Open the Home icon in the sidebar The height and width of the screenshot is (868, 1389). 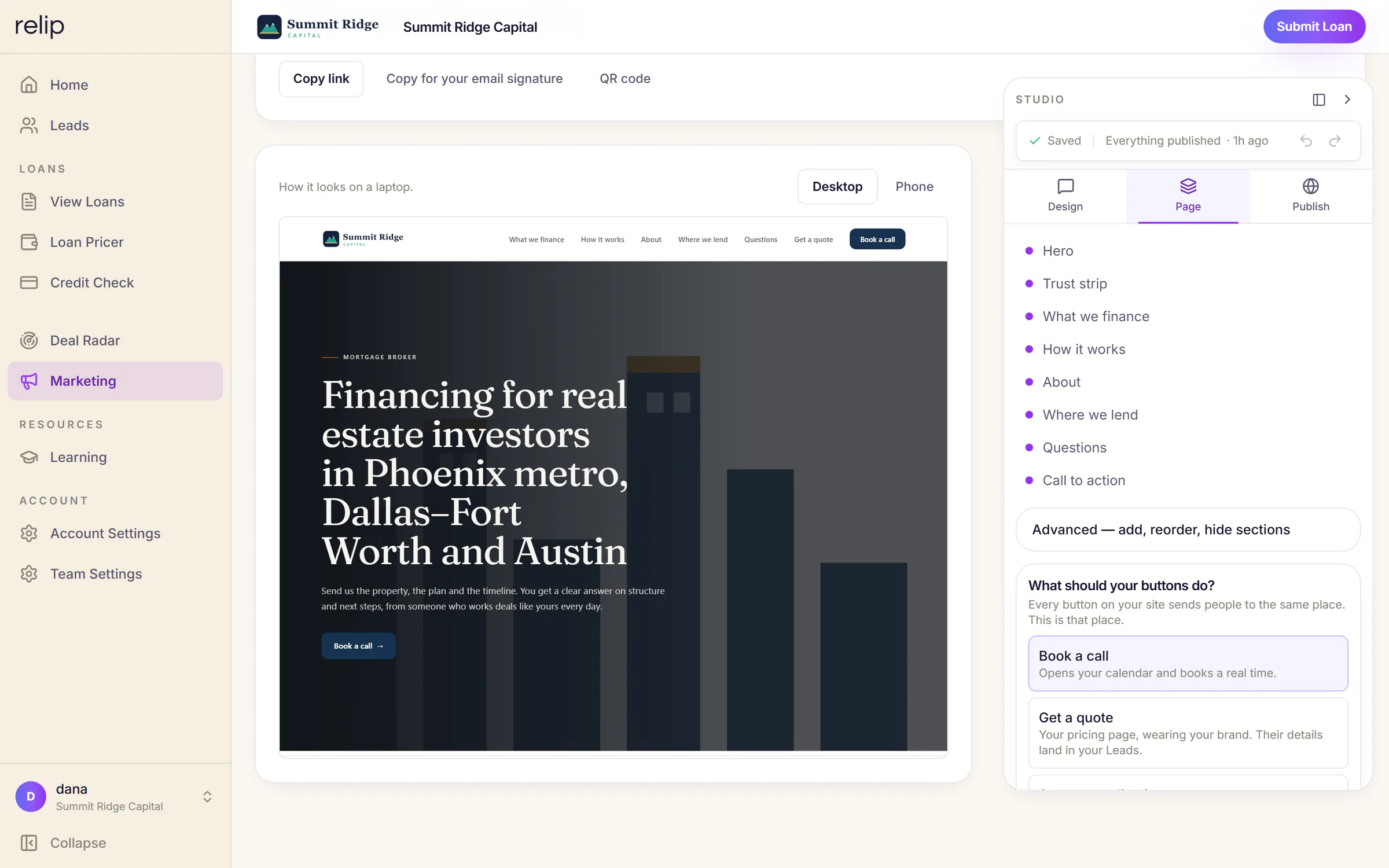pos(29,84)
